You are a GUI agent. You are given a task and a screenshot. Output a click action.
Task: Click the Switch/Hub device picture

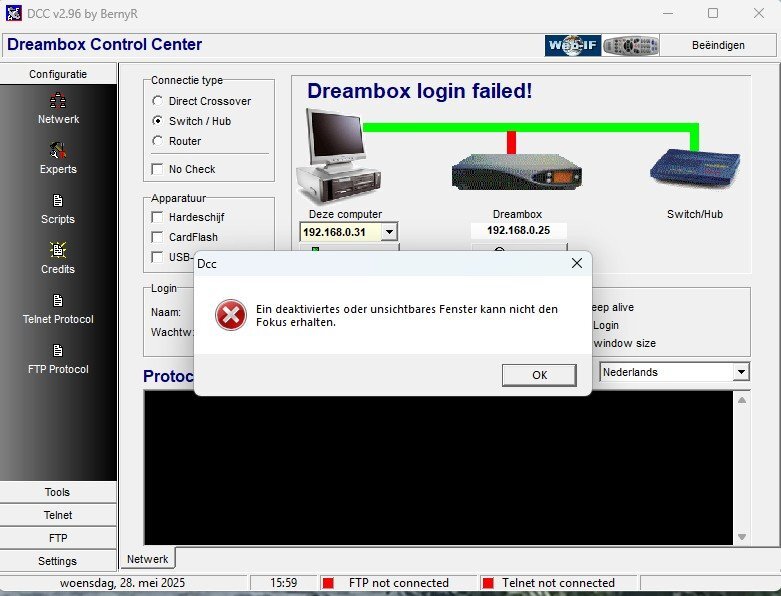pos(695,168)
